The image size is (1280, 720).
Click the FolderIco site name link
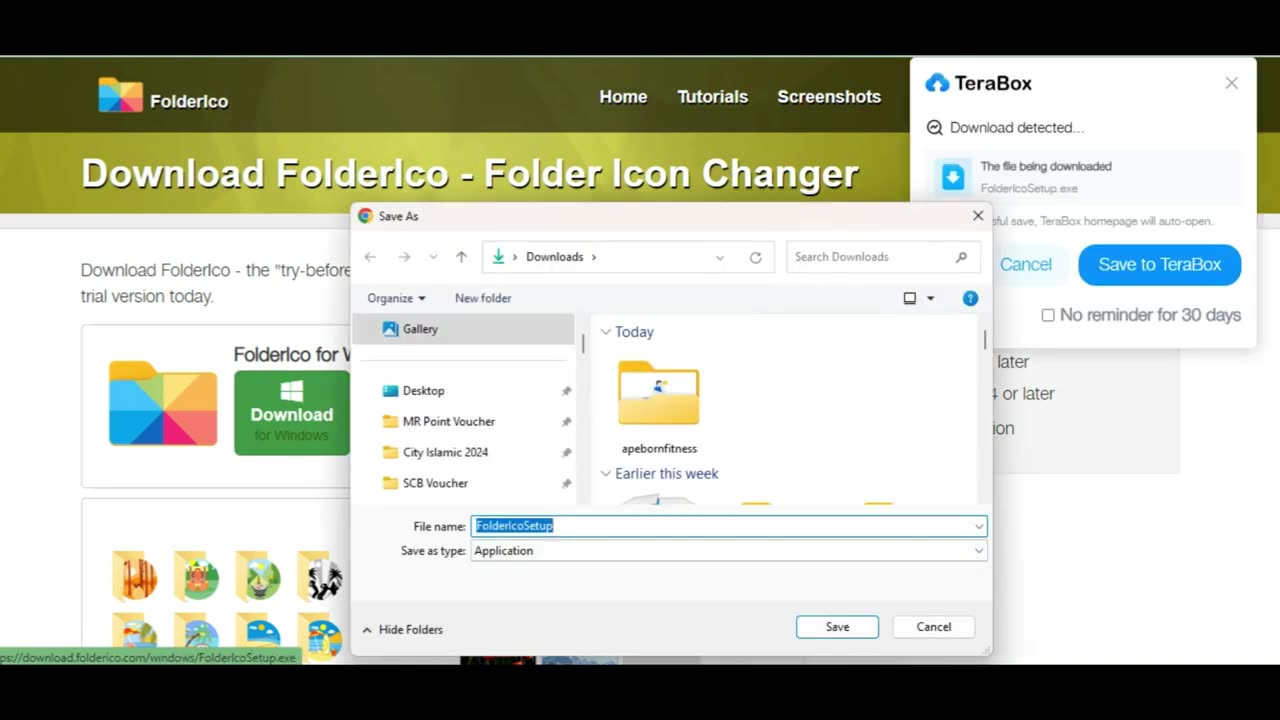(x=189, y=101)
